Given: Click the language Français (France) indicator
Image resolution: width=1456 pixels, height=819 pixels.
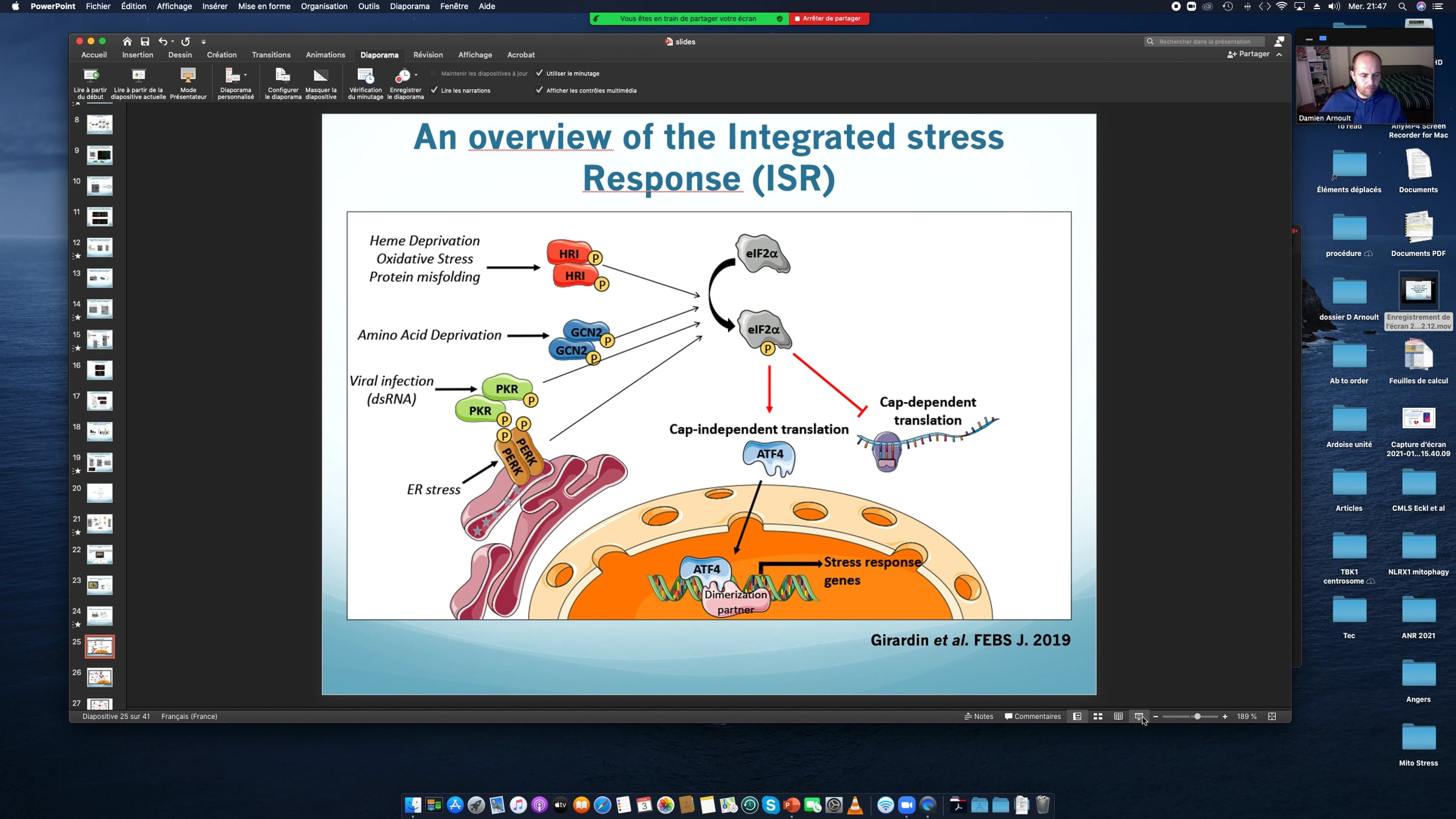Looking at the screenshot, I should [189, 716].
